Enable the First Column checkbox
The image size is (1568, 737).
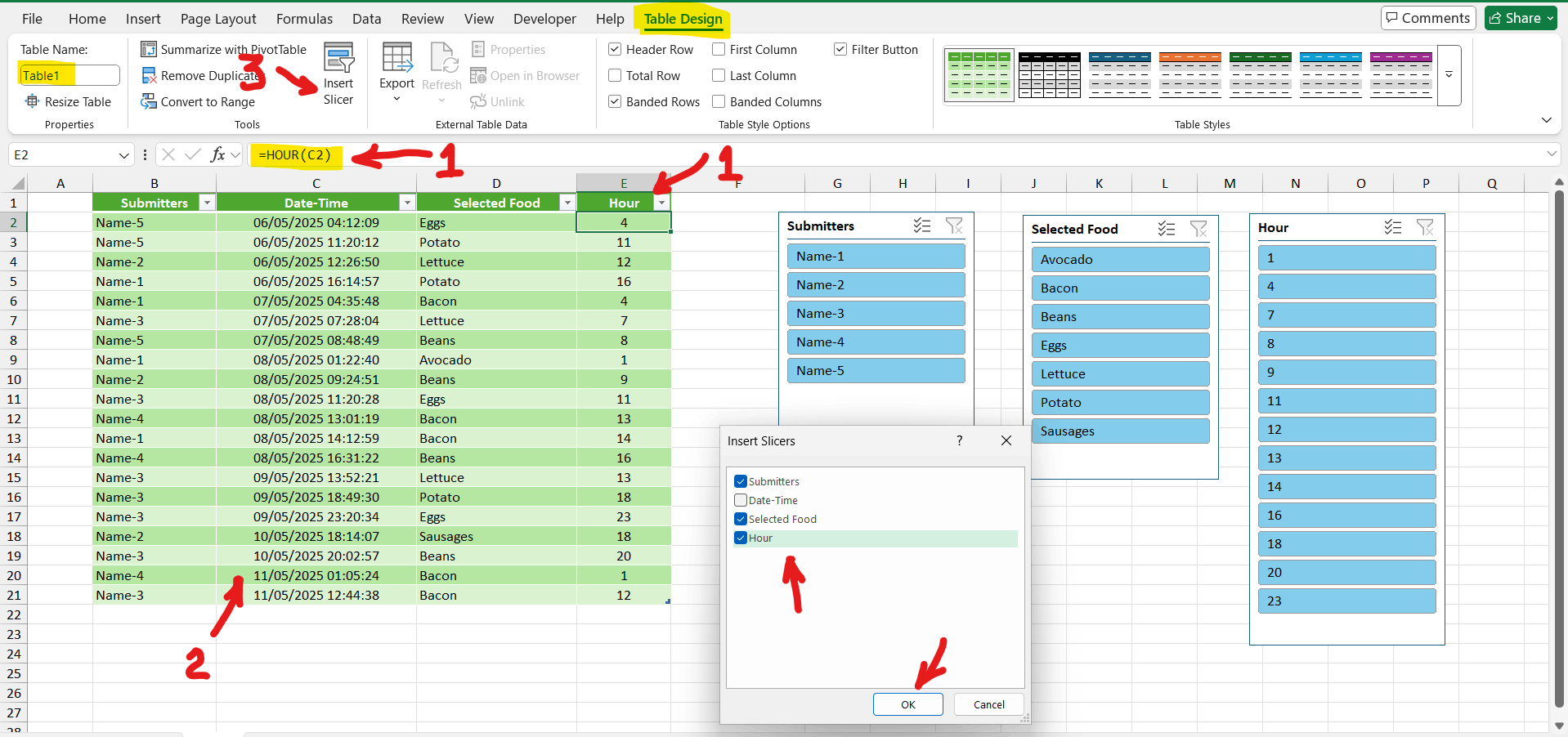(719, 50)
